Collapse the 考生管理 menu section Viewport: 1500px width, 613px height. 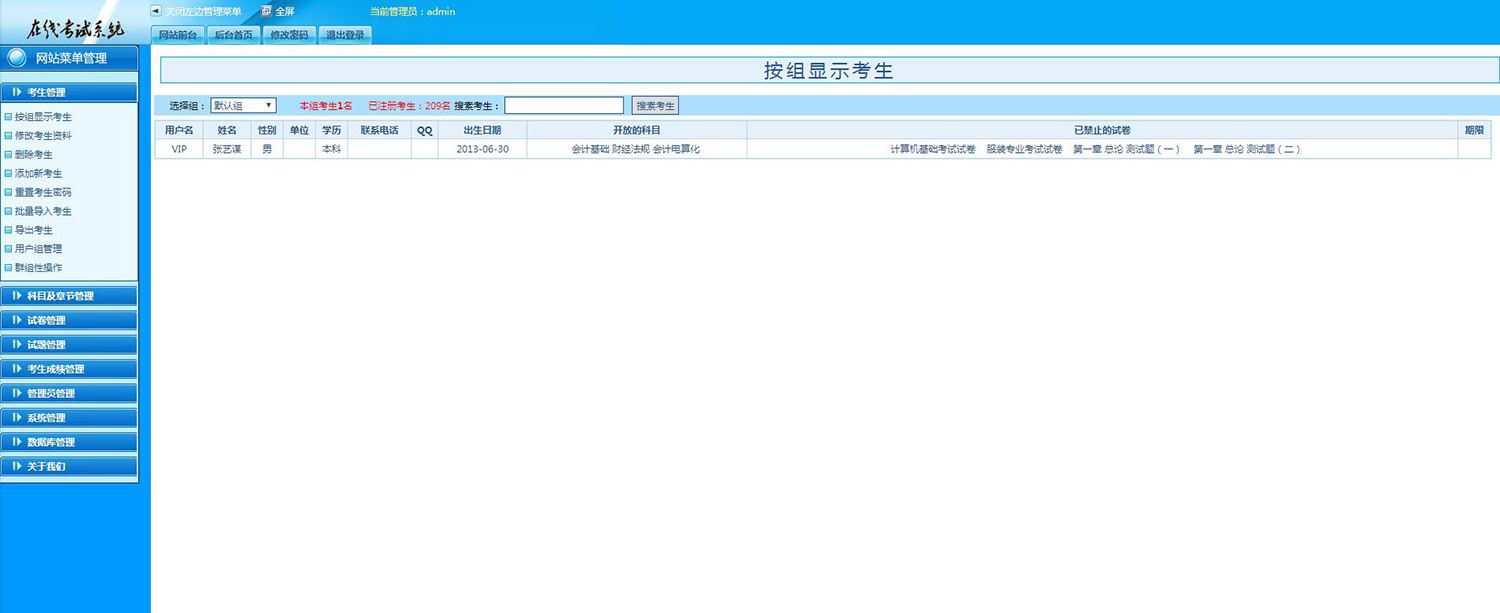pos(69,92)
